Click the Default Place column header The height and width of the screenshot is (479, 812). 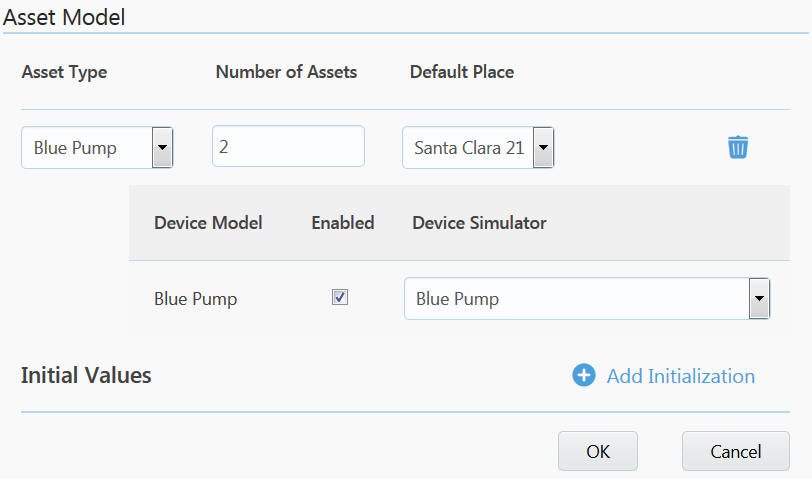[462, 72]
